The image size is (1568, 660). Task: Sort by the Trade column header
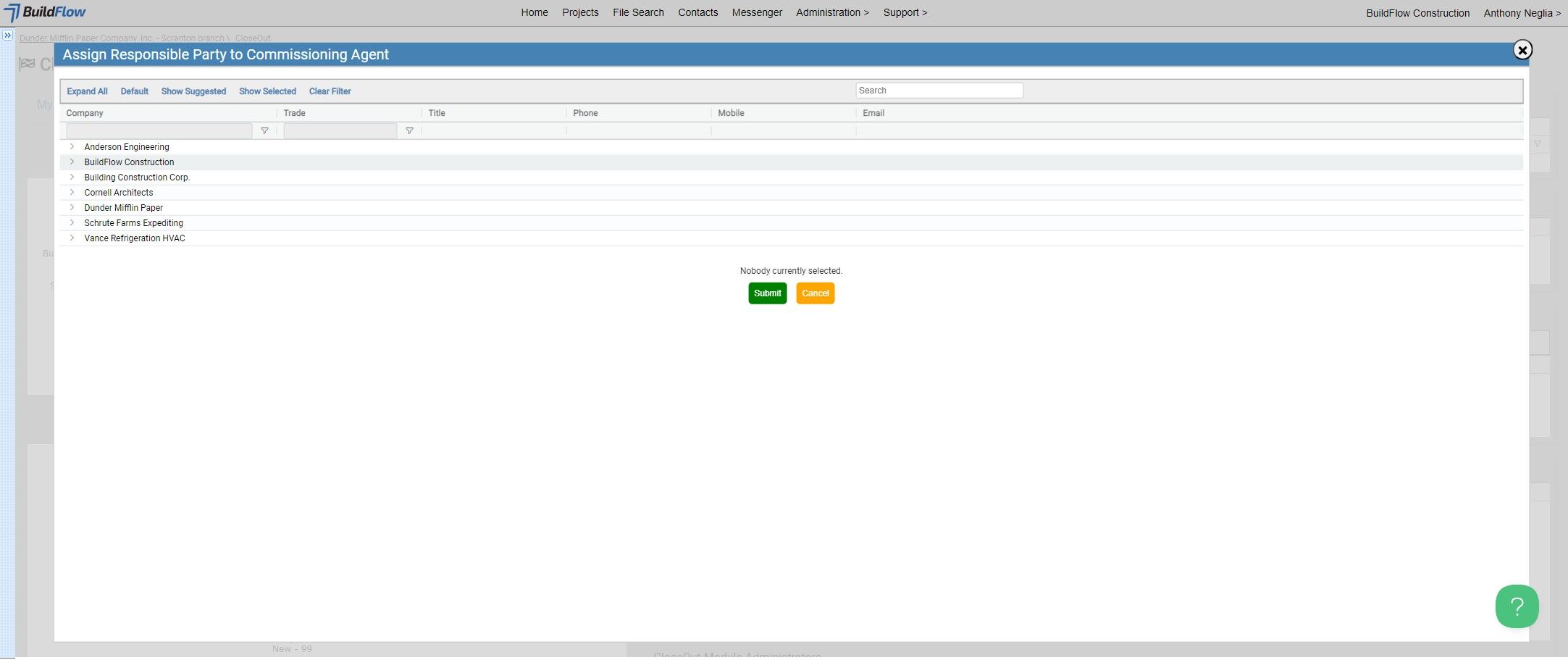(294, 113)
